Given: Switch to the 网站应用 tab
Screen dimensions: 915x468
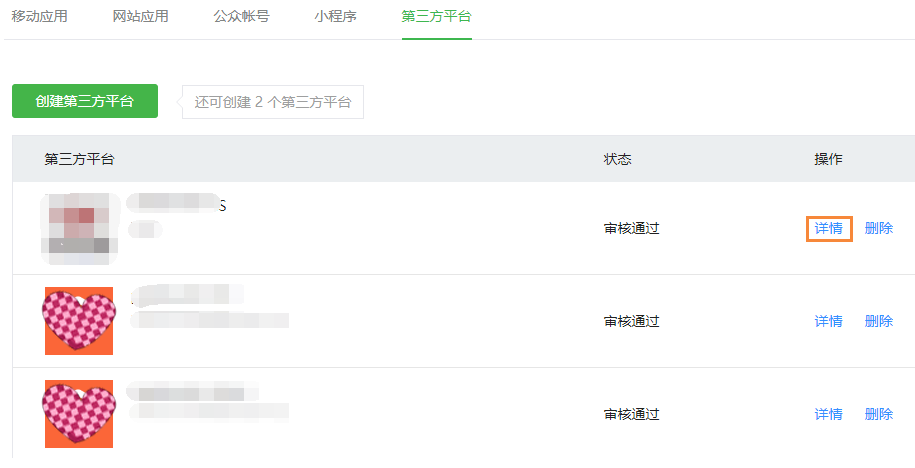Looking at the screenshot, I should click(141, 16).
